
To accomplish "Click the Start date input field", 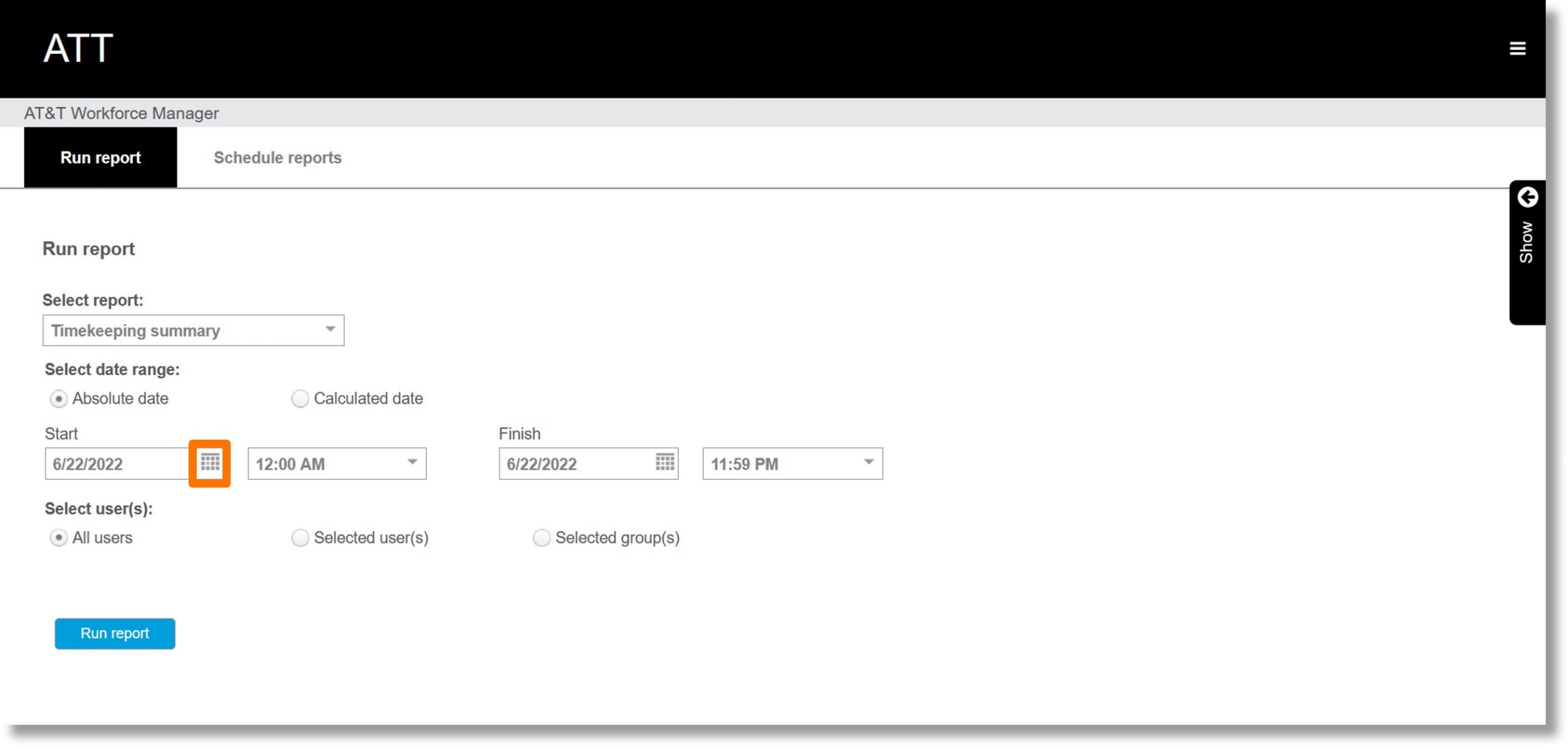I will (118, 464).
